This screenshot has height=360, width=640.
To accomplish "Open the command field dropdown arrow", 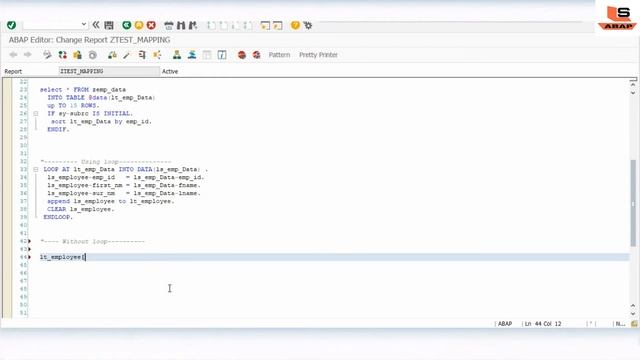I will [x=84, y=24].
